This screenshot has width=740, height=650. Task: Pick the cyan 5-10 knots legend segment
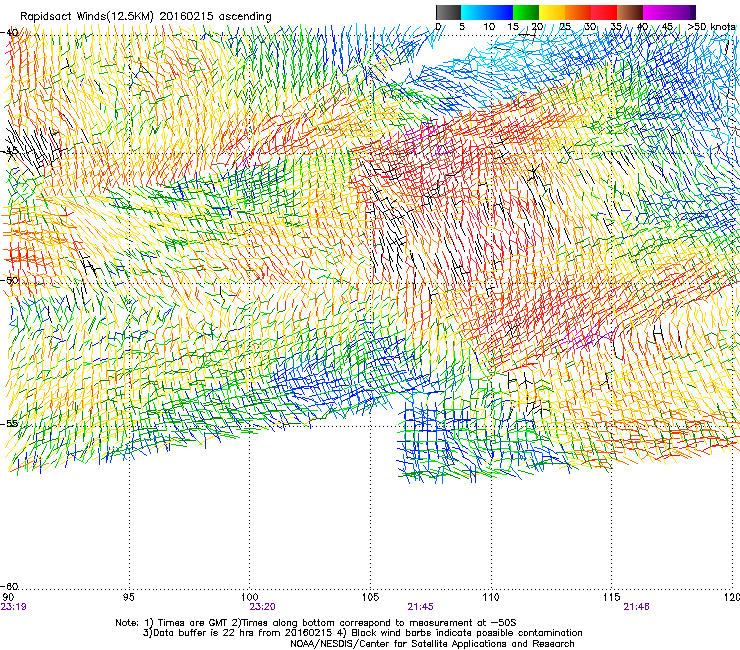[x=474, y=12]
